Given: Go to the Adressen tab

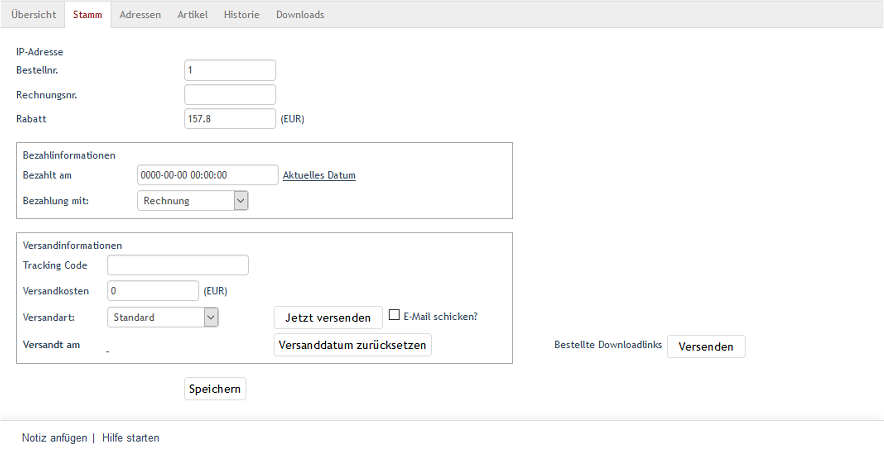Looking at the screenshot, I should tap(140, 15).
